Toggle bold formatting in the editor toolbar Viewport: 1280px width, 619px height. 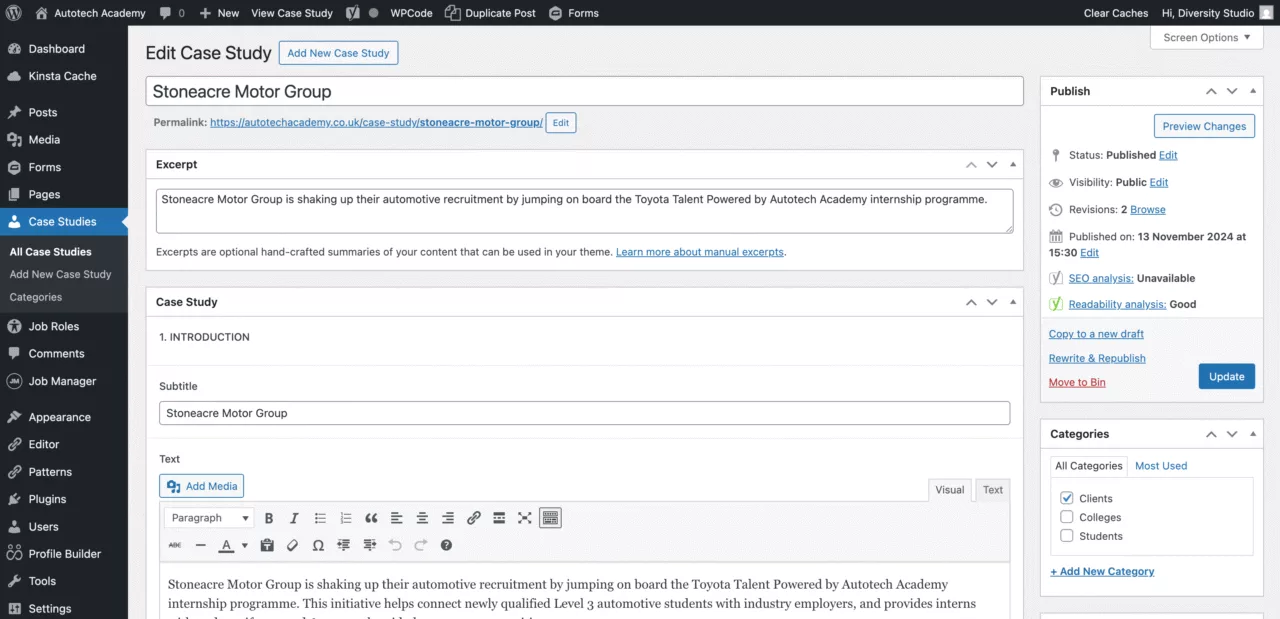pos(269,518)
